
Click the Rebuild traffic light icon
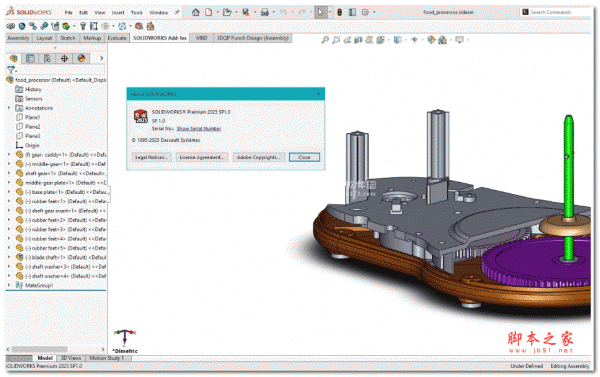tap(339, 12)
